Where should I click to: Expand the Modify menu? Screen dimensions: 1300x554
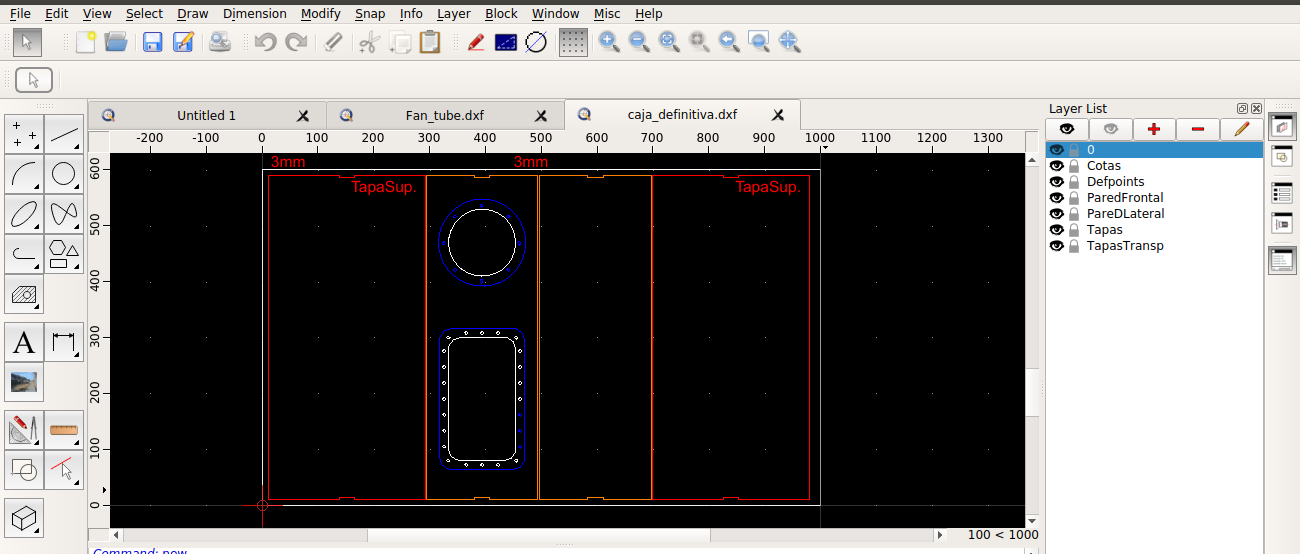[x=320, y=13]
